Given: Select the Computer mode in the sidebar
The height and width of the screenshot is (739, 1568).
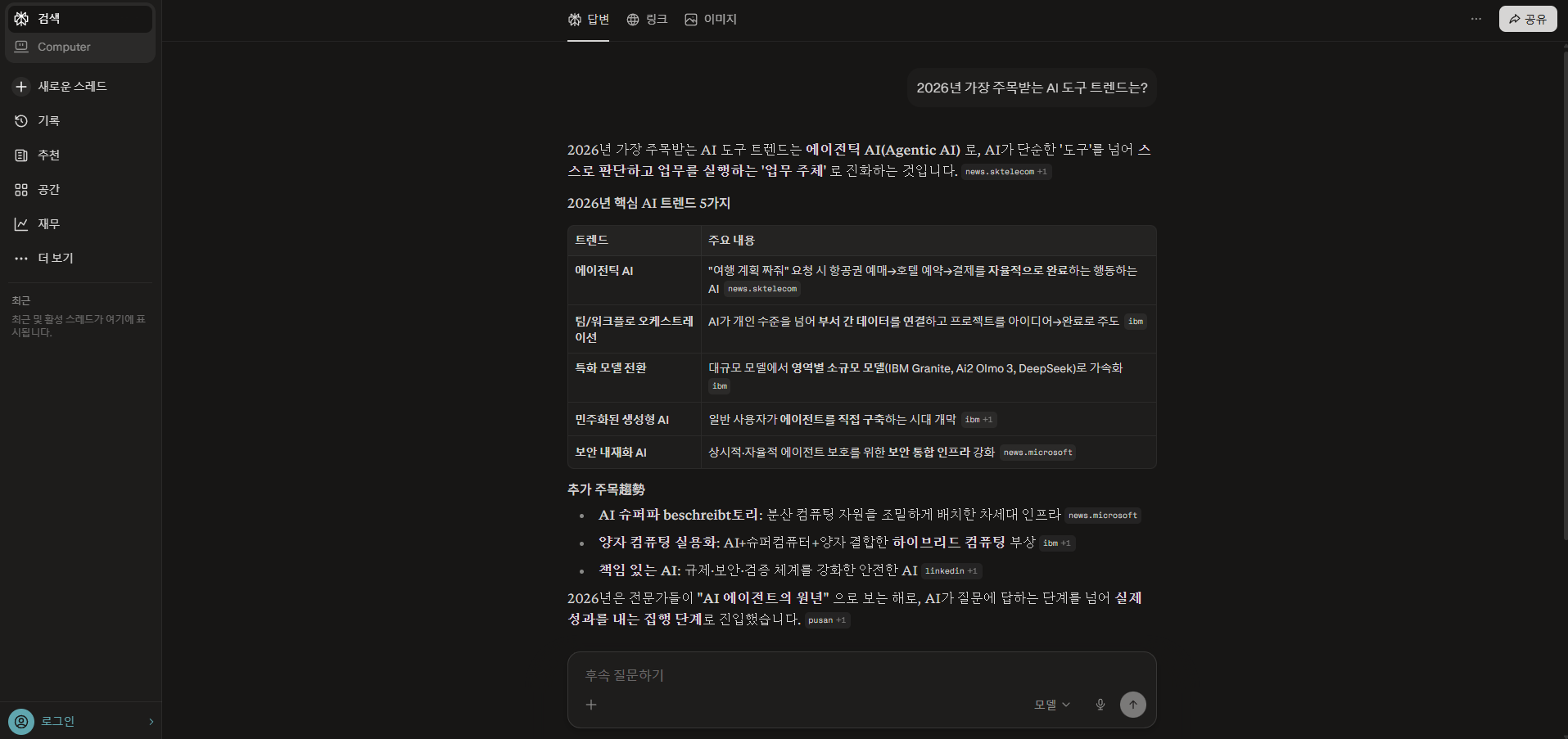Looking at the screenshot, I should coord(62,47).
